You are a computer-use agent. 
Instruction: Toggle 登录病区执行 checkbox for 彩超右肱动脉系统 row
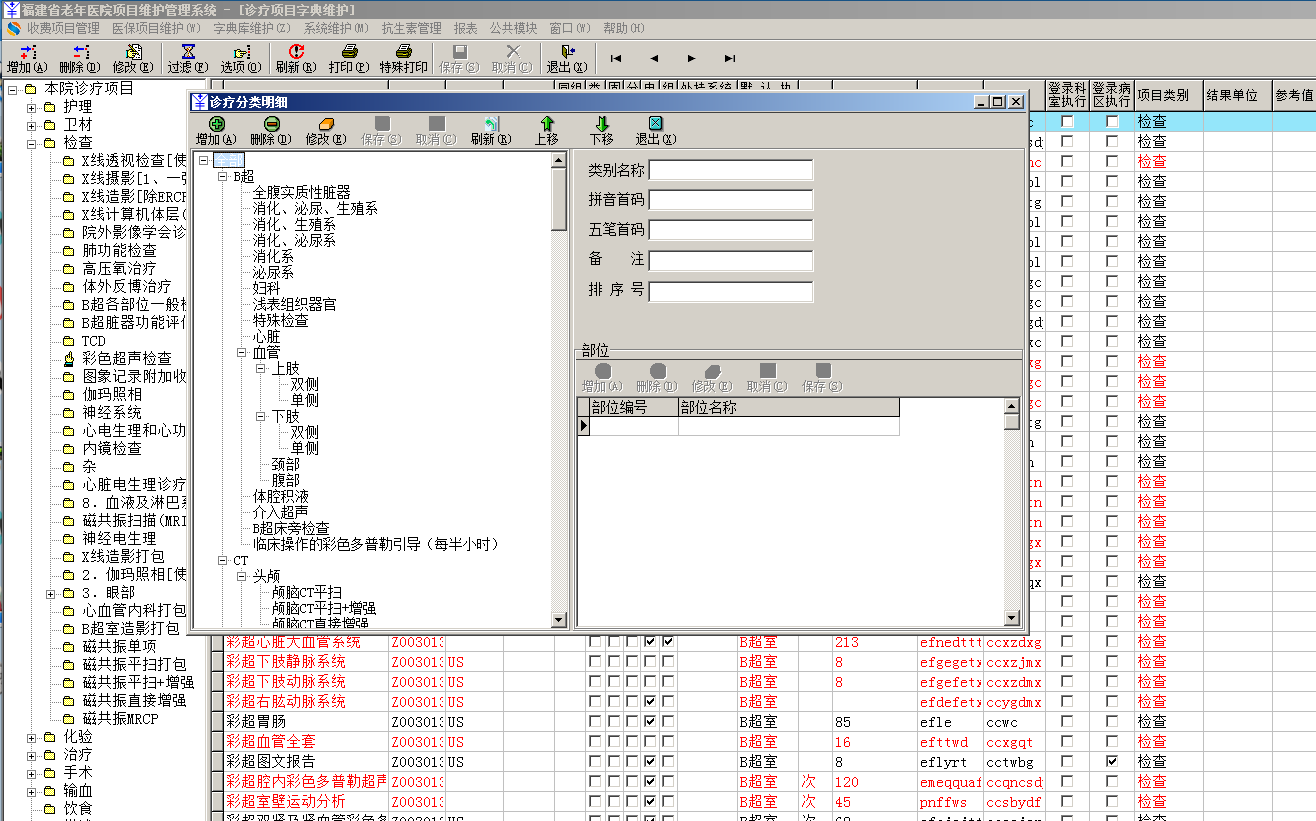[x=1112, y=701]
